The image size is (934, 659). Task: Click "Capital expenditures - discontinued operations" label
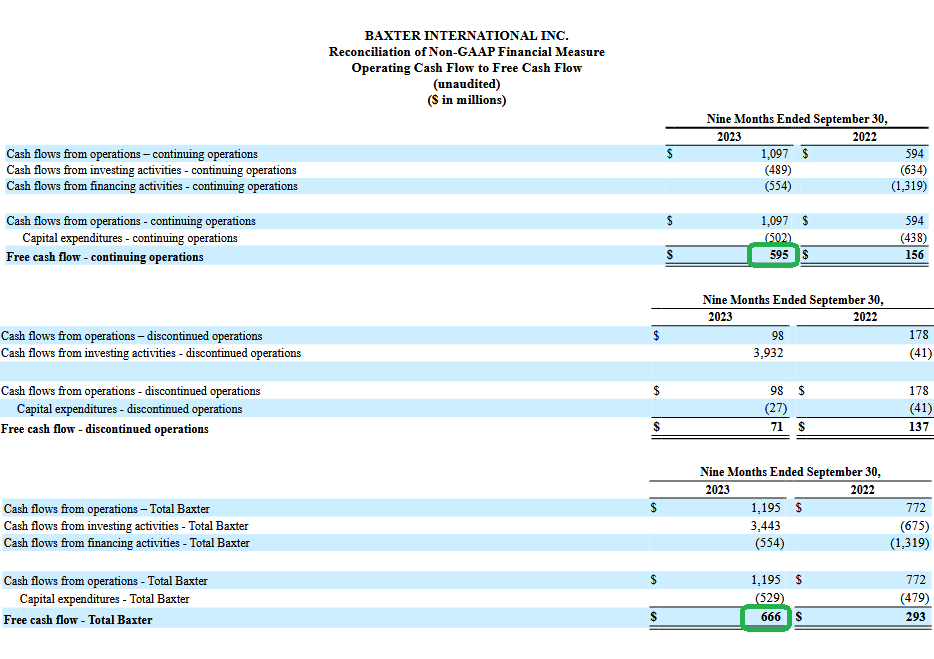pos(129,409)
